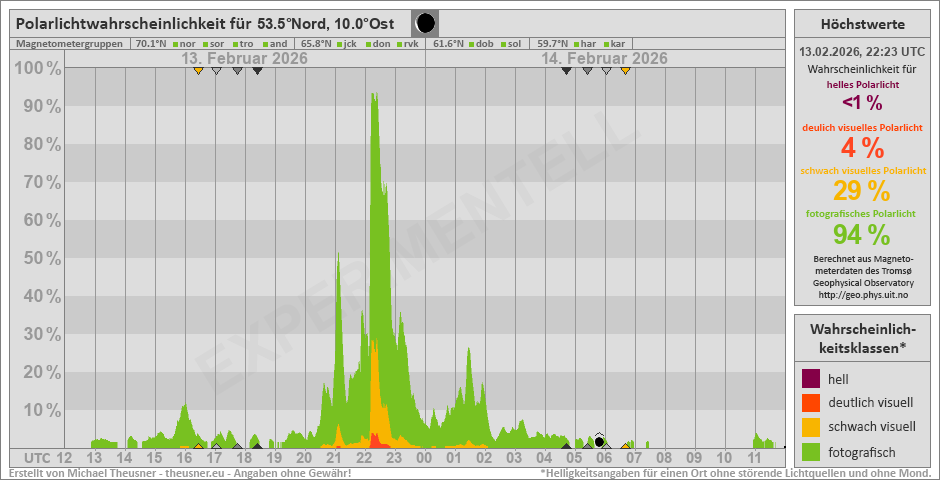Image resolution: width=940 pixels, height=480 pixels.
Task: Click the moon marker near 06 UTC on axis
Action: point(599,440)
